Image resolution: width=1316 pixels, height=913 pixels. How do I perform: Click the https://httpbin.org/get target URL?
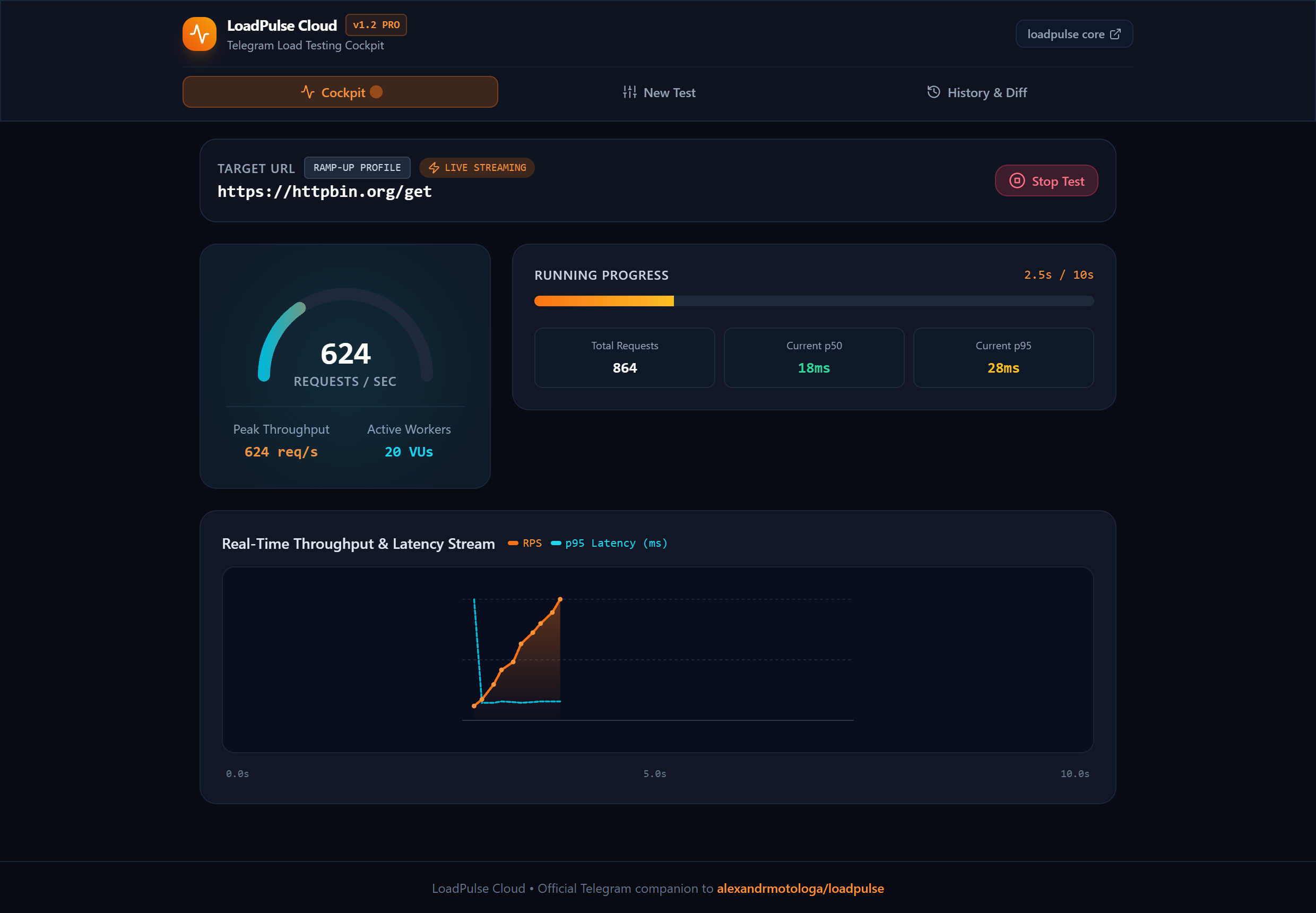pyautogui.click(x=324, y=192)
